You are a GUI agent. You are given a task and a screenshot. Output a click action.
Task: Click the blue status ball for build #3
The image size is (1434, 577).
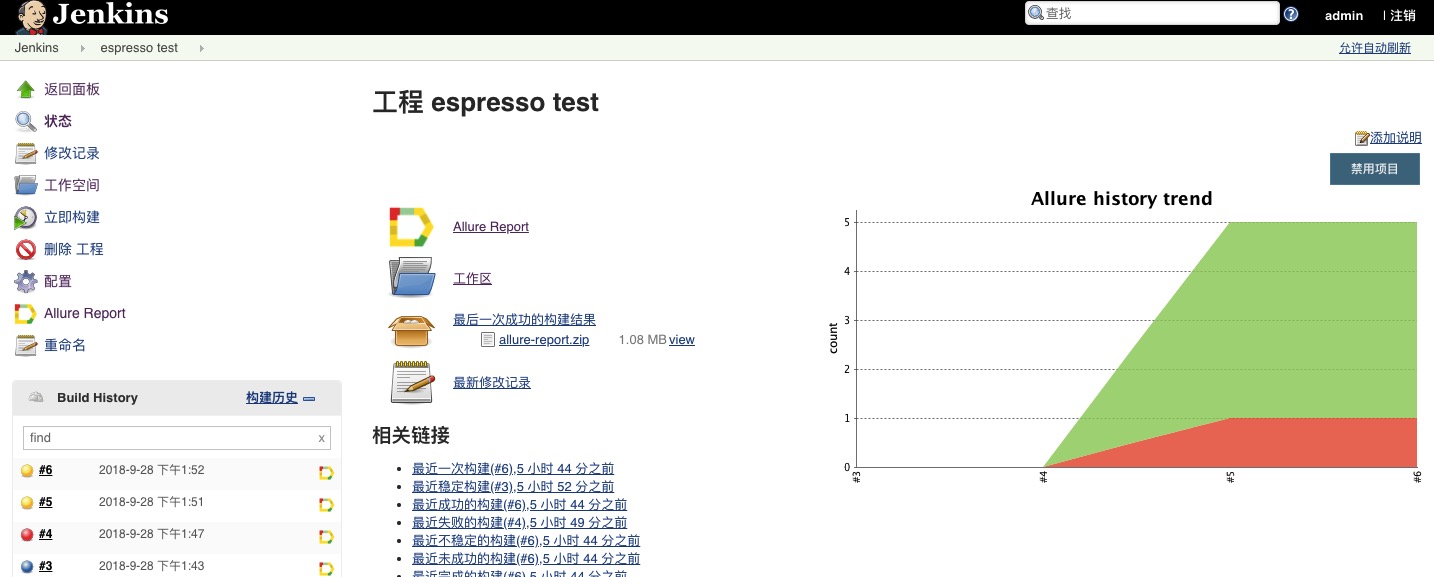[x=27, y=566]
